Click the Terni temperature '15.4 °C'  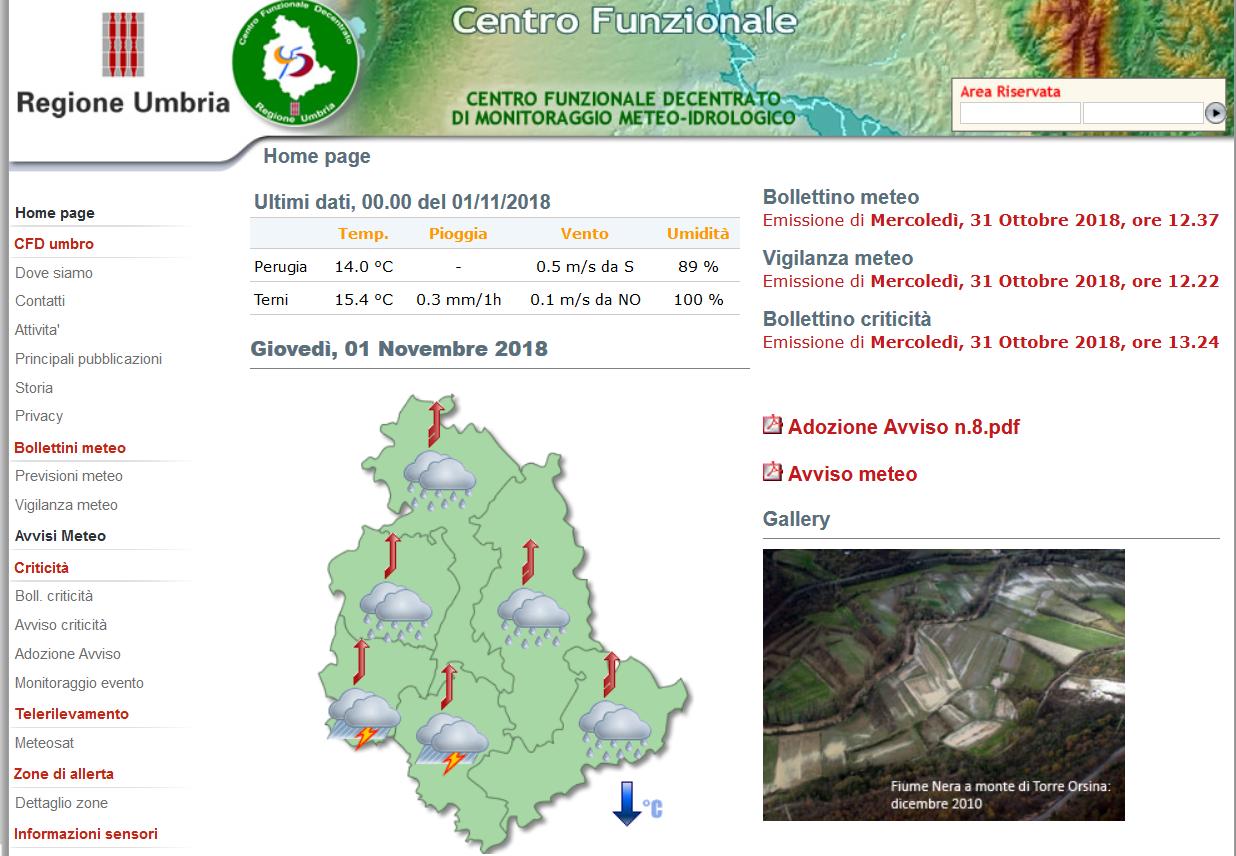pyautogui.click(x=364, y=299)
